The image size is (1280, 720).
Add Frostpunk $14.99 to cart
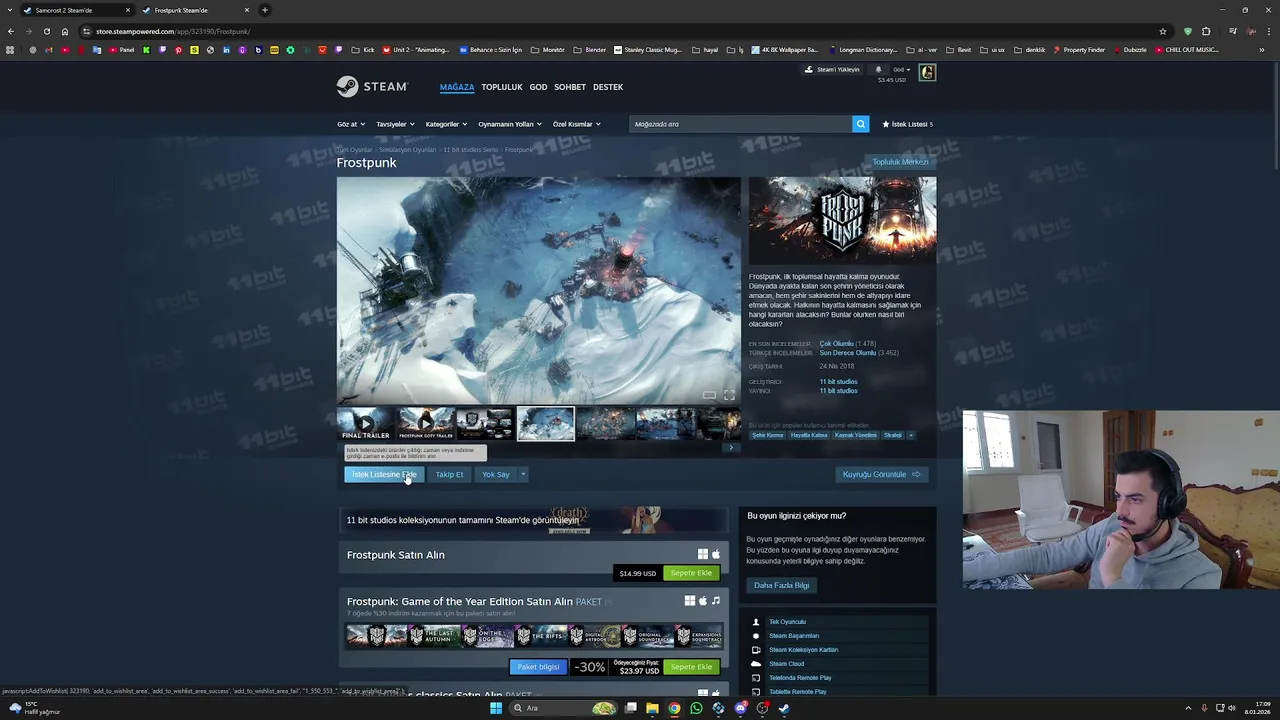pos(691,573)
